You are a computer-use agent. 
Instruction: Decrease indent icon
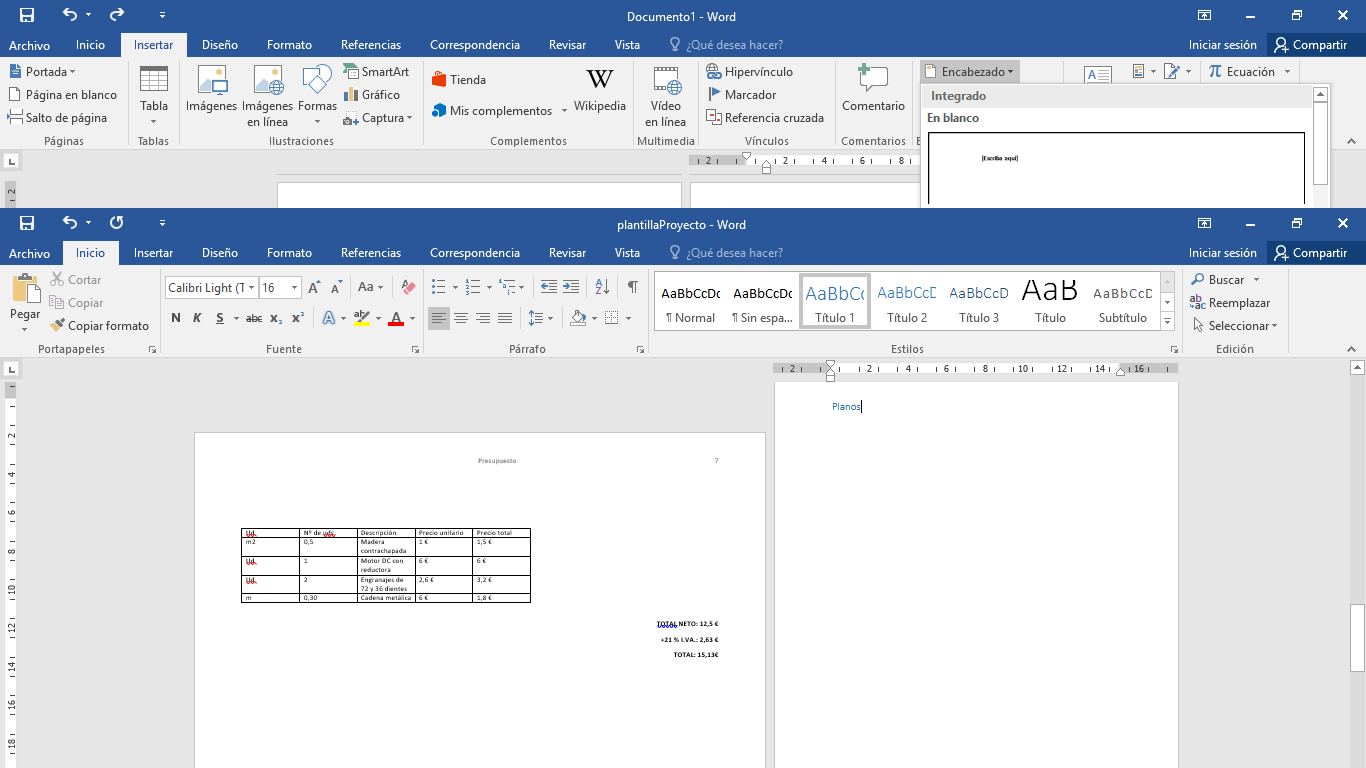point(549,287)
